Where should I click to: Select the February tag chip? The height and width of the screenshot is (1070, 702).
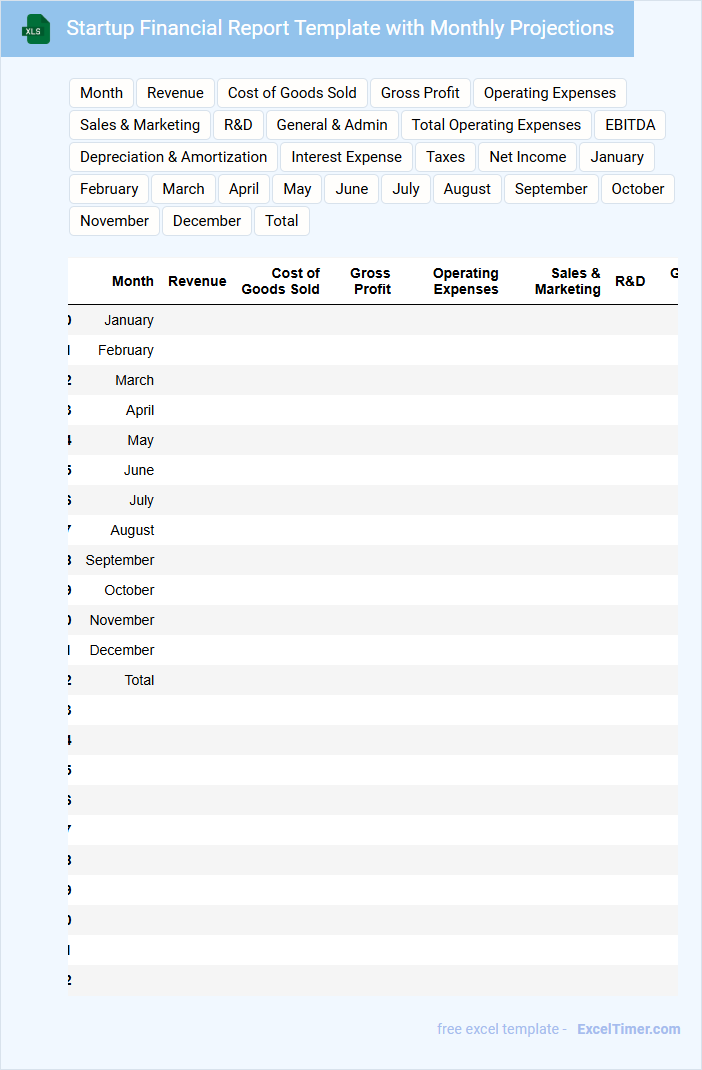click(x=109, y=189)
